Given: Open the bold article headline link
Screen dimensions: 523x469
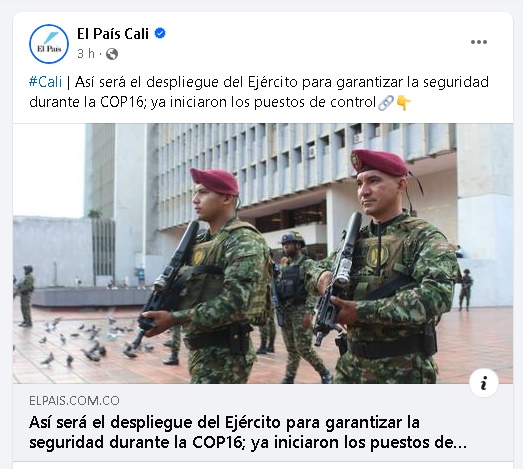Looking at the screenshot, I should point(247,433).
